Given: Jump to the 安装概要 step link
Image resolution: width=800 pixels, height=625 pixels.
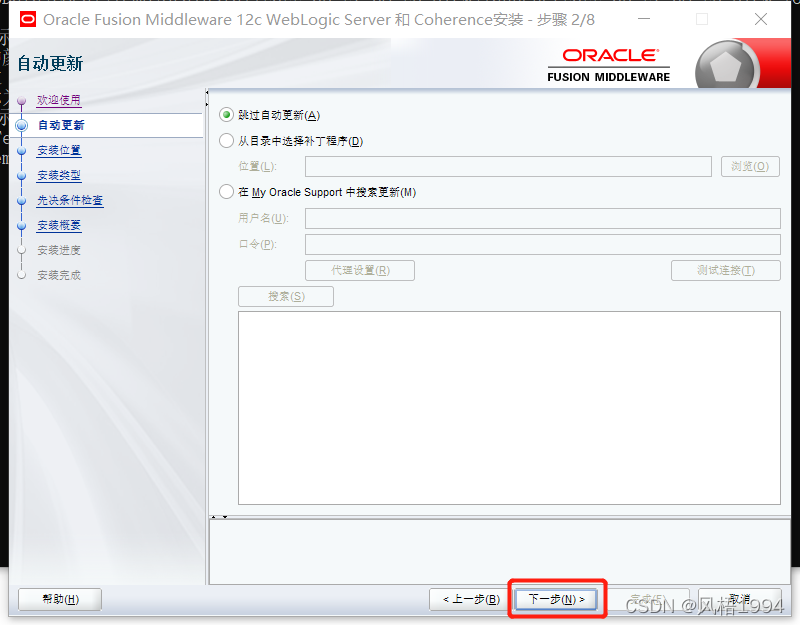Looking at the screenshot, I should coord(59,225).
